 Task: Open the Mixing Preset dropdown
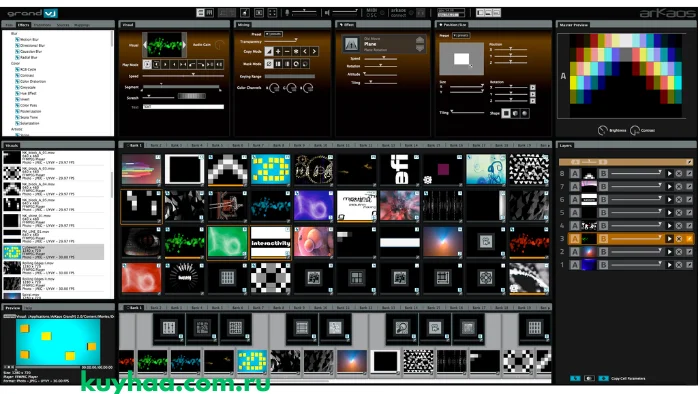coord(273,34)
